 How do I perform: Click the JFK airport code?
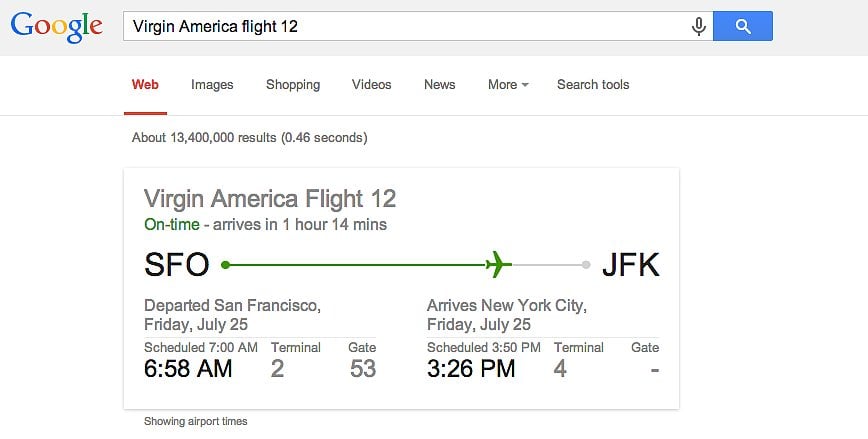tap(631, 264)
